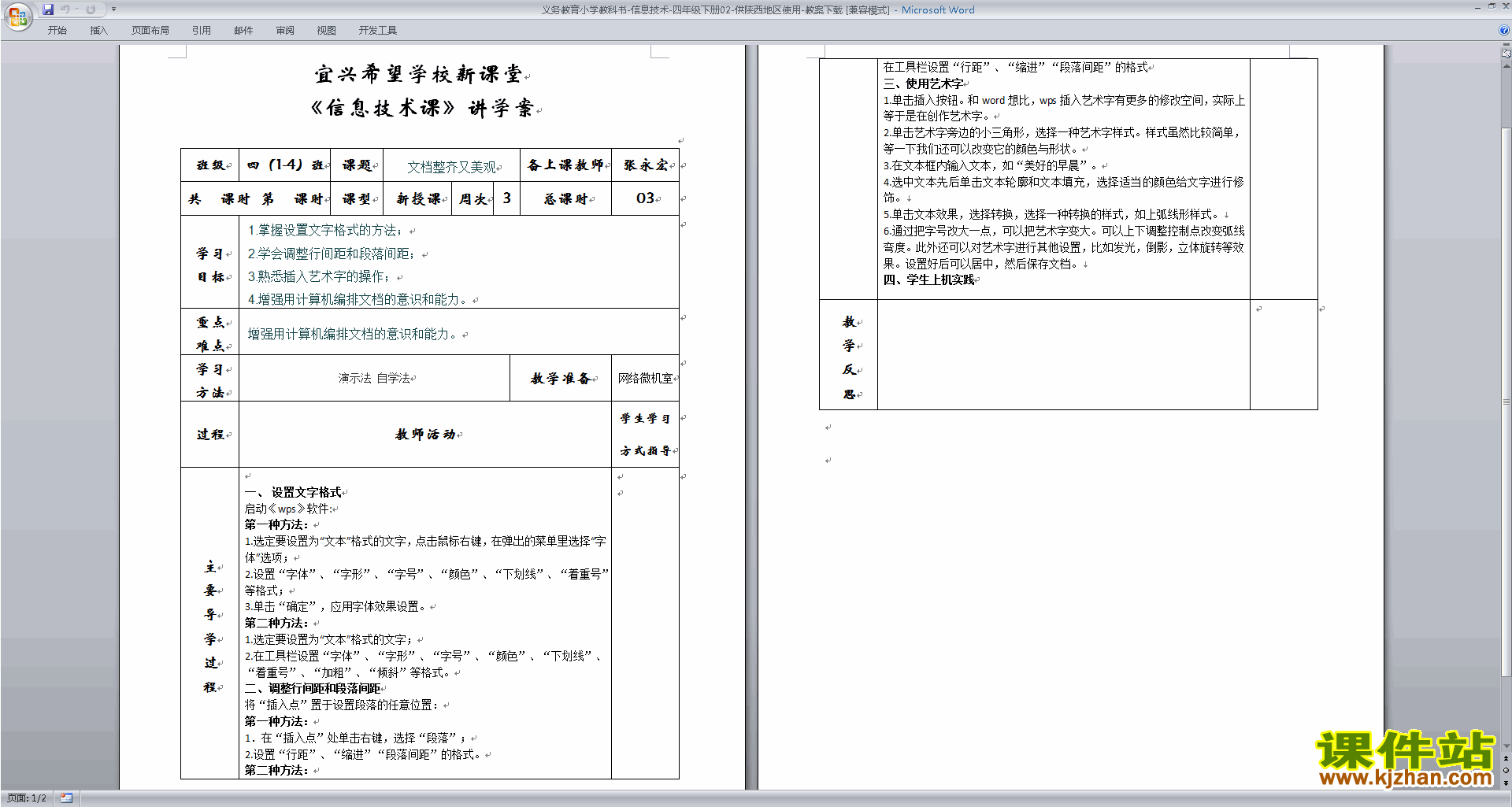1512x807 pixels.
Task: Click the vertical scrollbar down arrow
Action: point(1506,746)
